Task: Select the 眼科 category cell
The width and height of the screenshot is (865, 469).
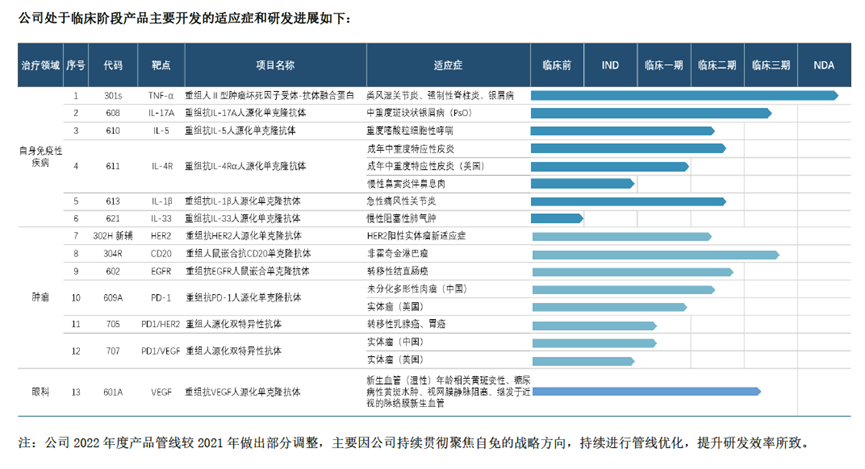Action: 41,390
